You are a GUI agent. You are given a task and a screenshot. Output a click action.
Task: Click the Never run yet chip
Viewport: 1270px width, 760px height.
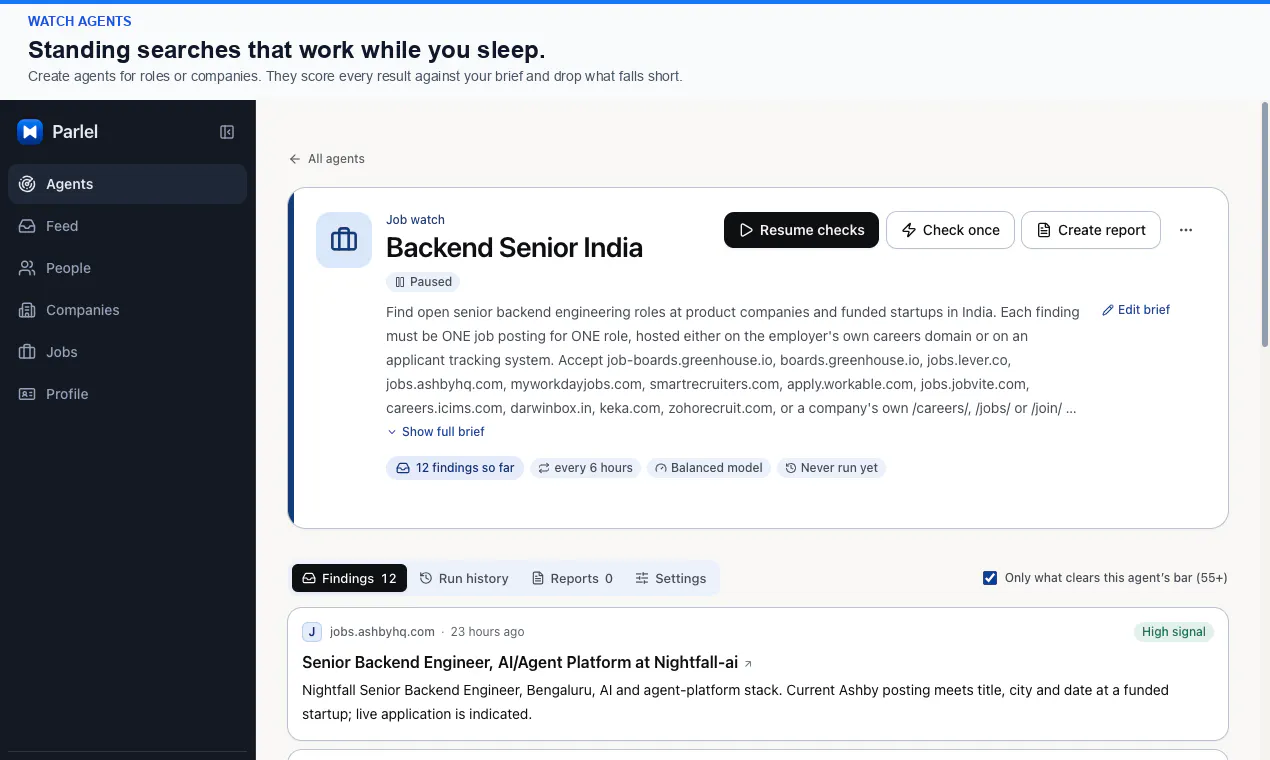[x=831, y=468]
